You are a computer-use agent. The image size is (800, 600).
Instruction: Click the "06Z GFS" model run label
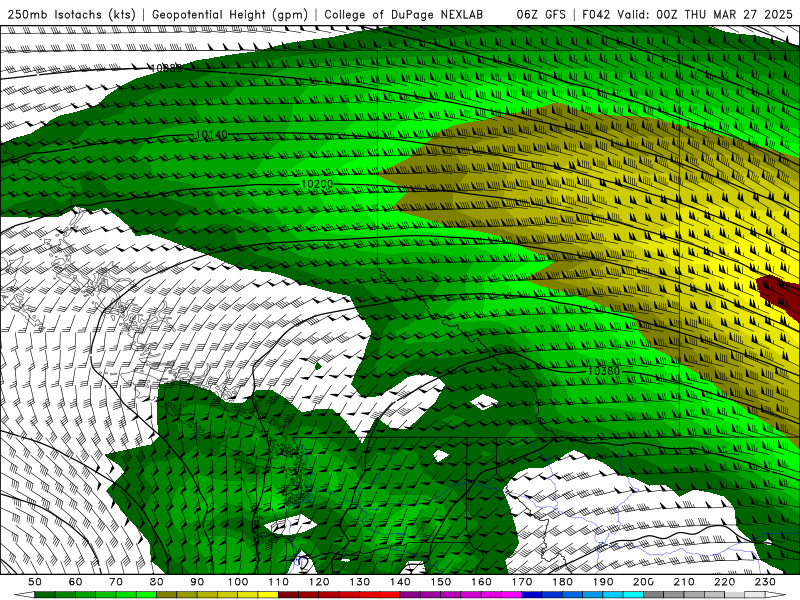click(x=541, y=14)
